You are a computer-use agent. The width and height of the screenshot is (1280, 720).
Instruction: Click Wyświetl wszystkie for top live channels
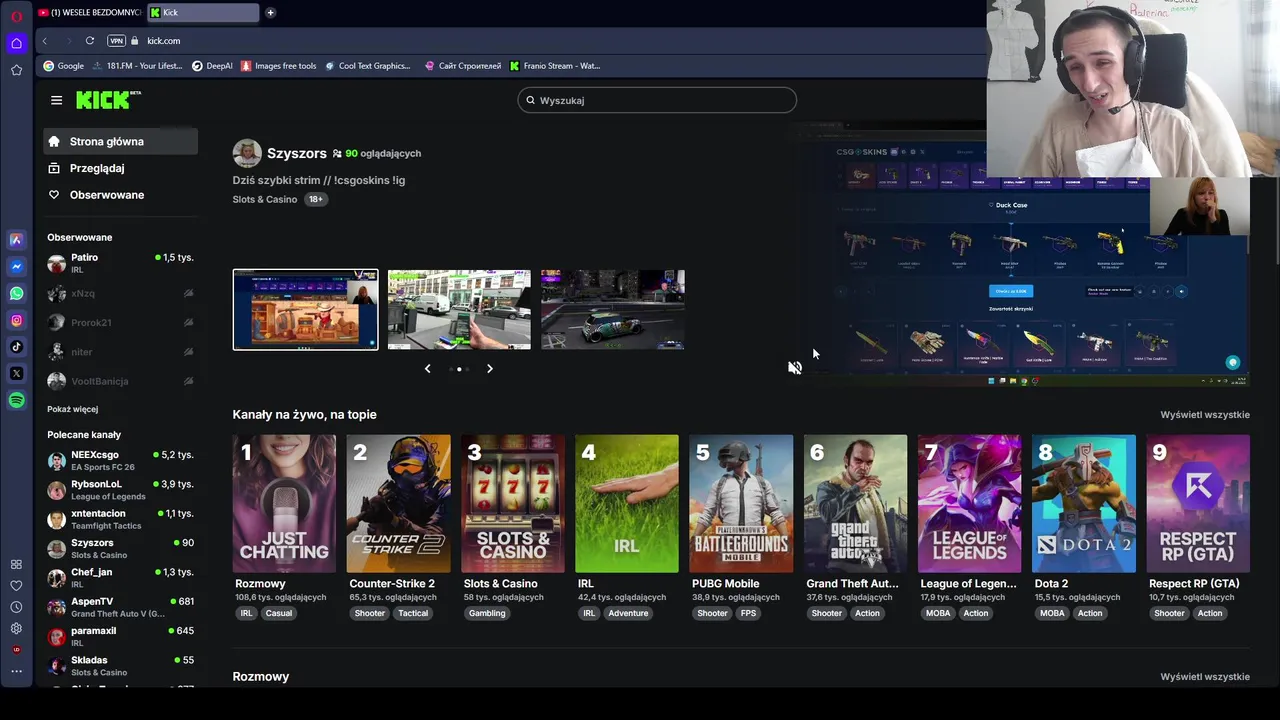[x=1205, y=415]
